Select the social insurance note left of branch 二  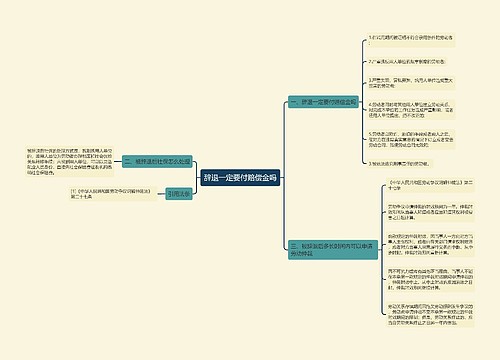click(x=70, y=162)
